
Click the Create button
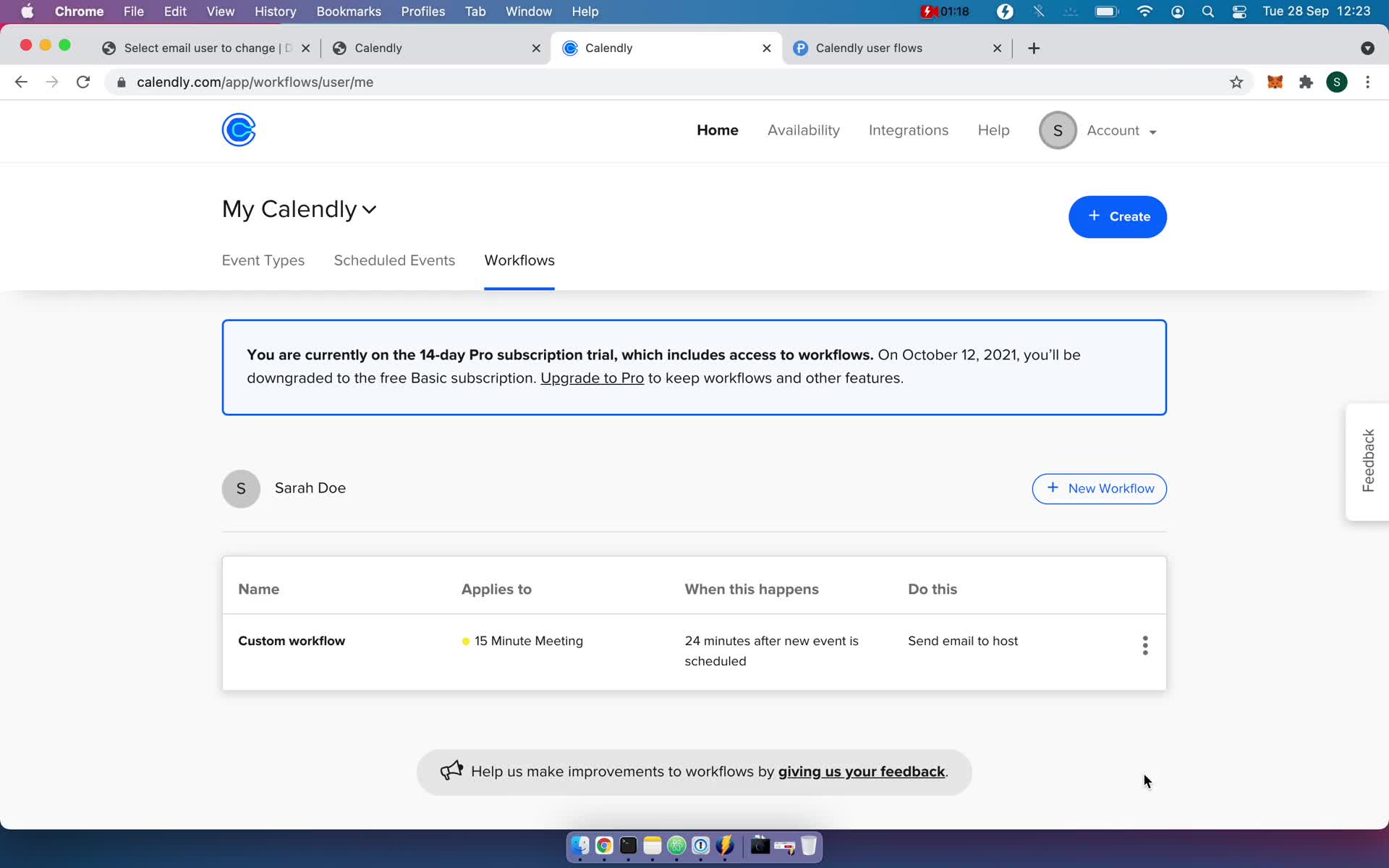[1117, 216]
